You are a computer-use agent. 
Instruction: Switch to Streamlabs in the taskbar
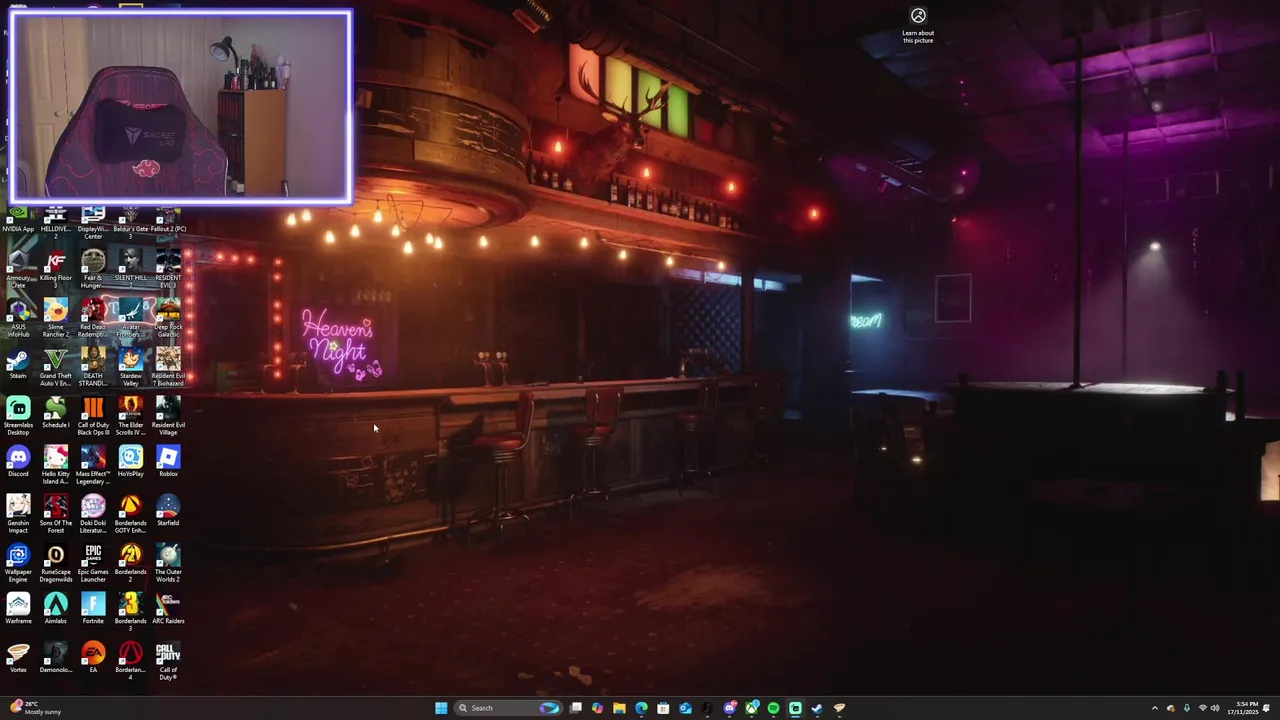click(795, 708)
